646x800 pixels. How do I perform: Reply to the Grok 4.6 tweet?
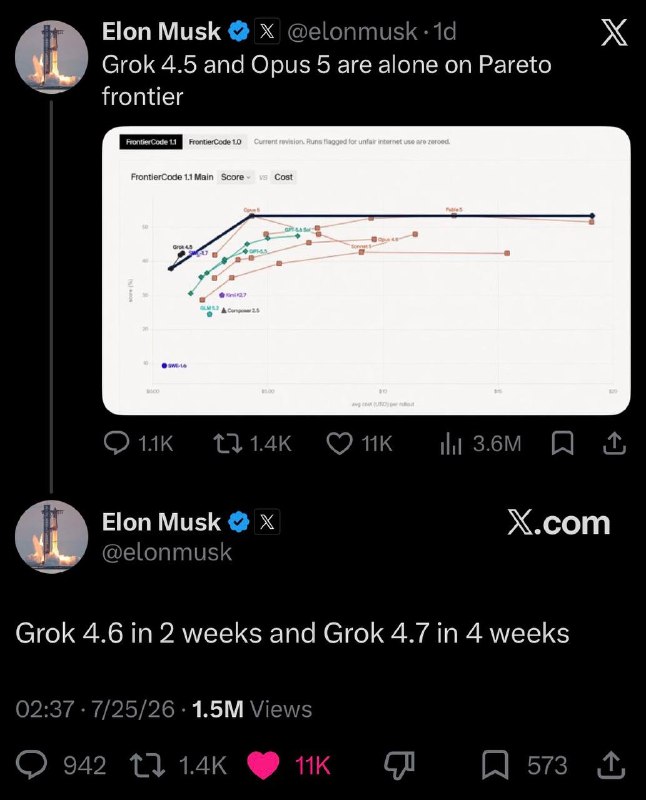click(x=61, y=765)
